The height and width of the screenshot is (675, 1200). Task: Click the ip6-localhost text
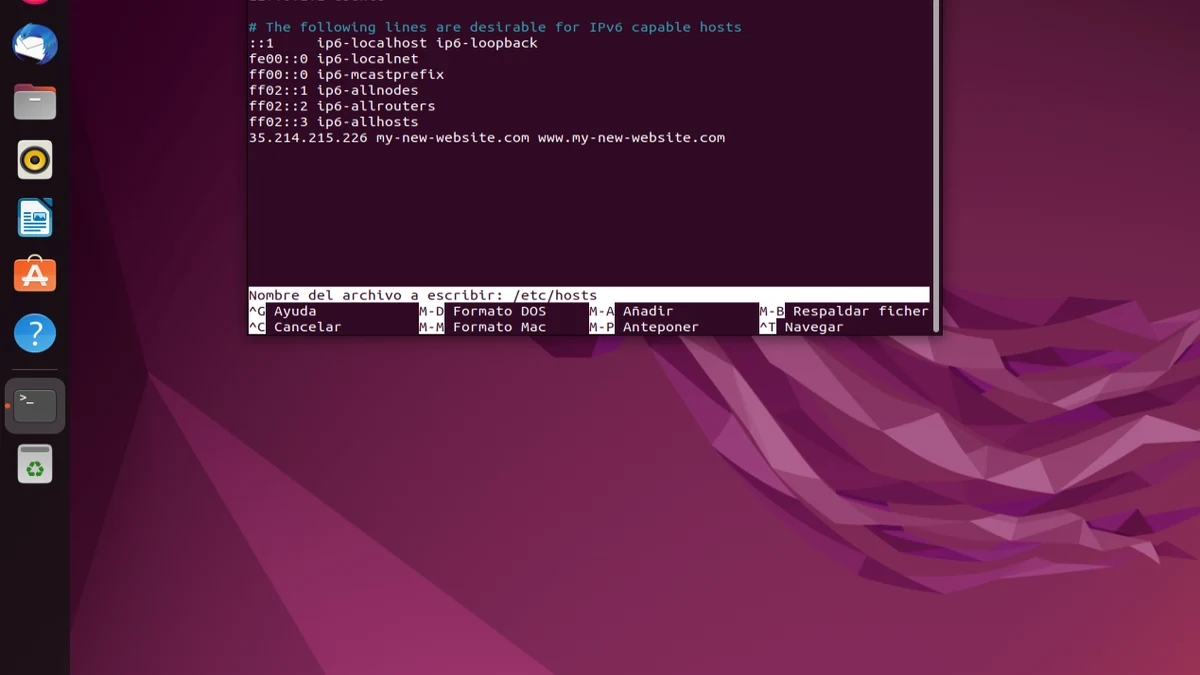(x=372, y=43)
